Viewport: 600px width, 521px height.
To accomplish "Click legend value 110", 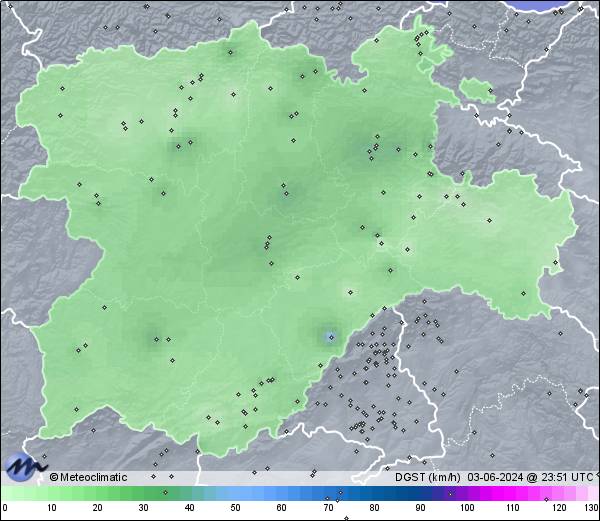I will coord(513,508).
